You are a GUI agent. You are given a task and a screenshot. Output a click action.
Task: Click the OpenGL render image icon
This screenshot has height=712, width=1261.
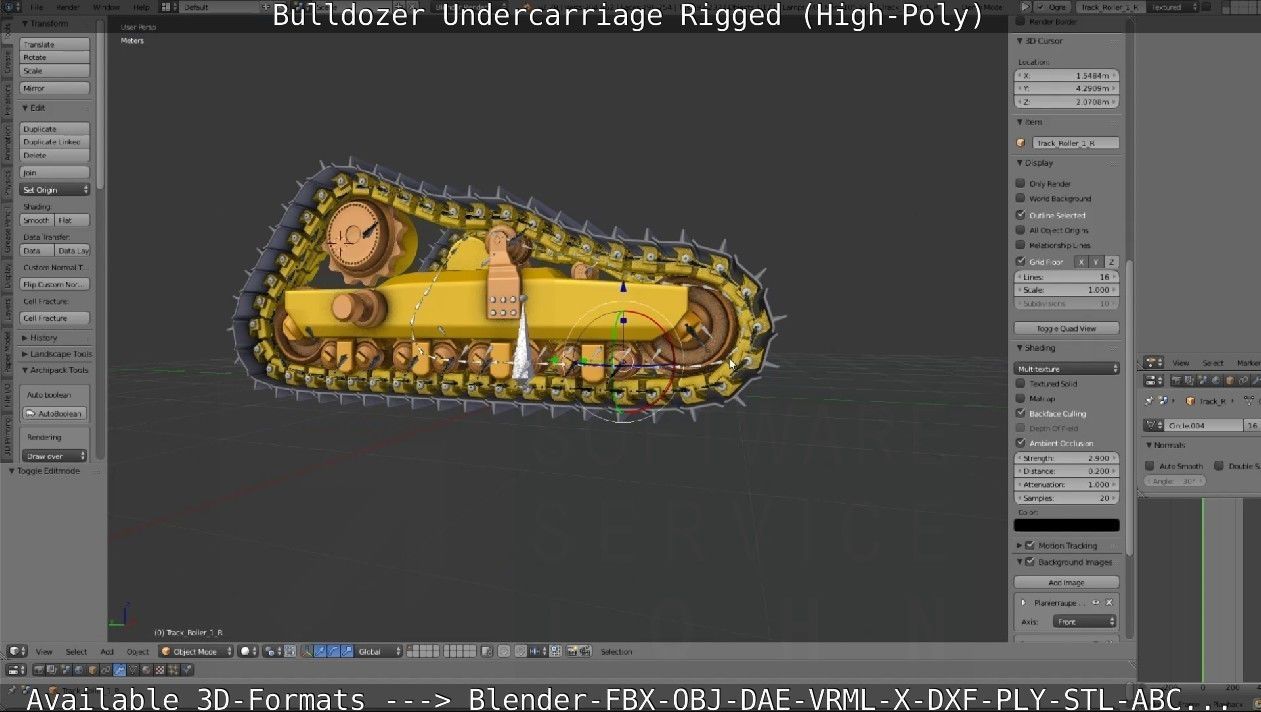(x=572, y=651)
